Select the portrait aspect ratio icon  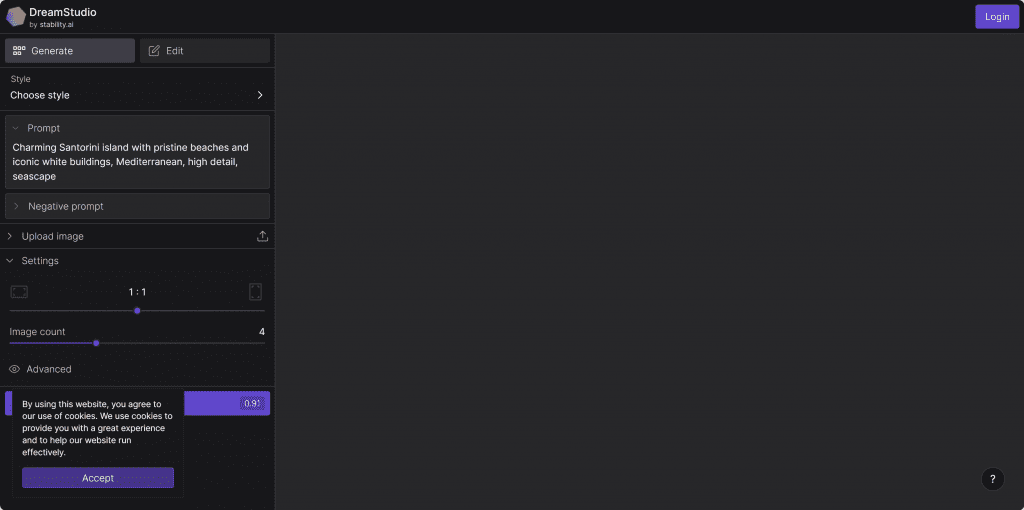[x=255, y=292]
